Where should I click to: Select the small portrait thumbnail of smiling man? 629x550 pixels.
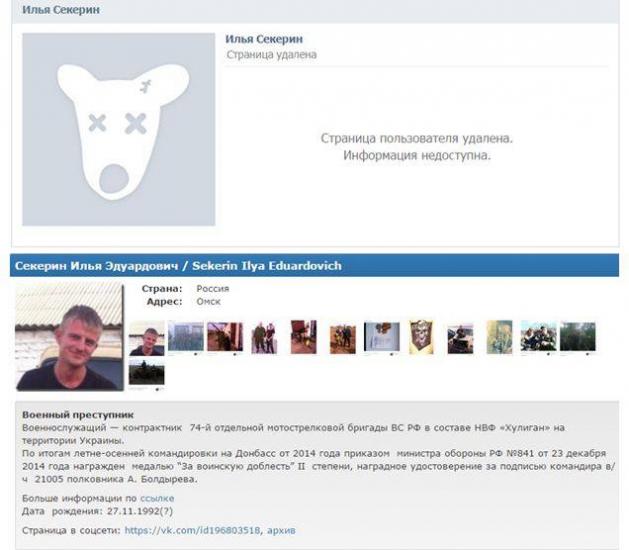(147, 338)
